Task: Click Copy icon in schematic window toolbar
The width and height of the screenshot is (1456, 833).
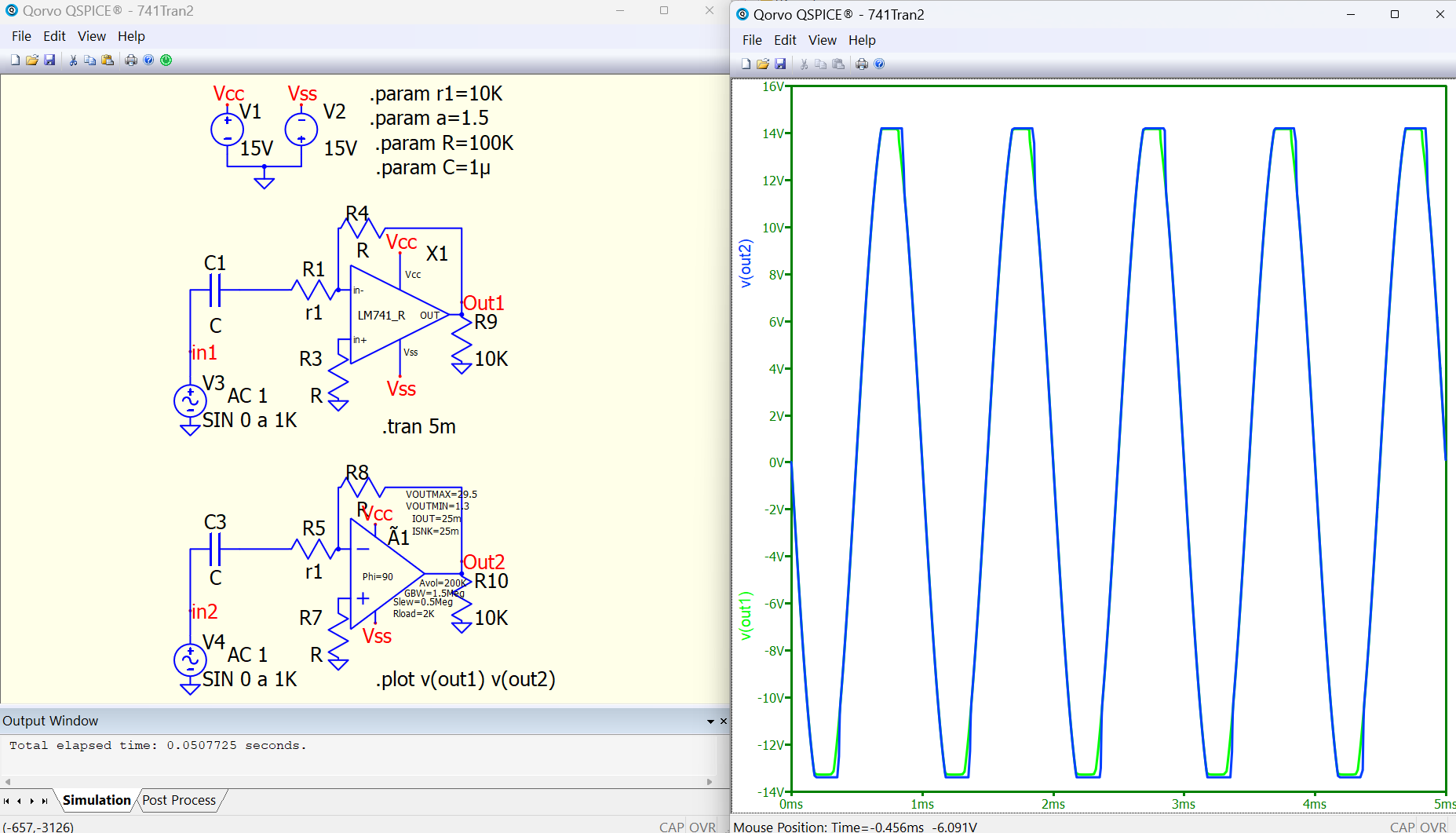Action: [x=89, y=60]
